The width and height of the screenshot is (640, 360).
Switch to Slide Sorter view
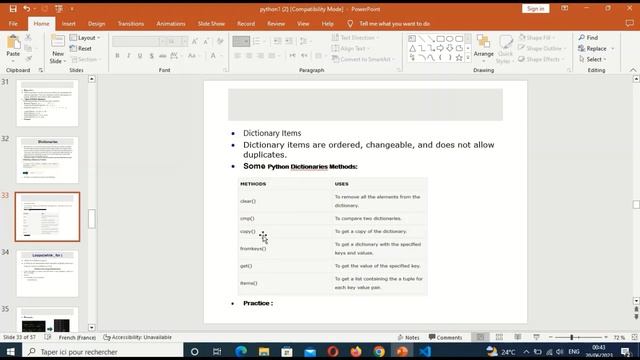(x=499, y=337)
